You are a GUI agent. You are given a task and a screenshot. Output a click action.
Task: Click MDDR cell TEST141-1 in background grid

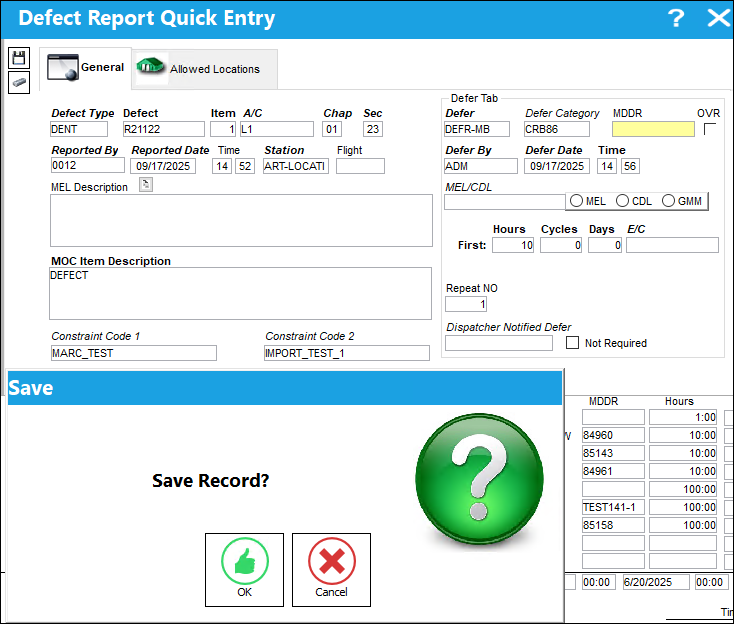[x=613, y=507]
